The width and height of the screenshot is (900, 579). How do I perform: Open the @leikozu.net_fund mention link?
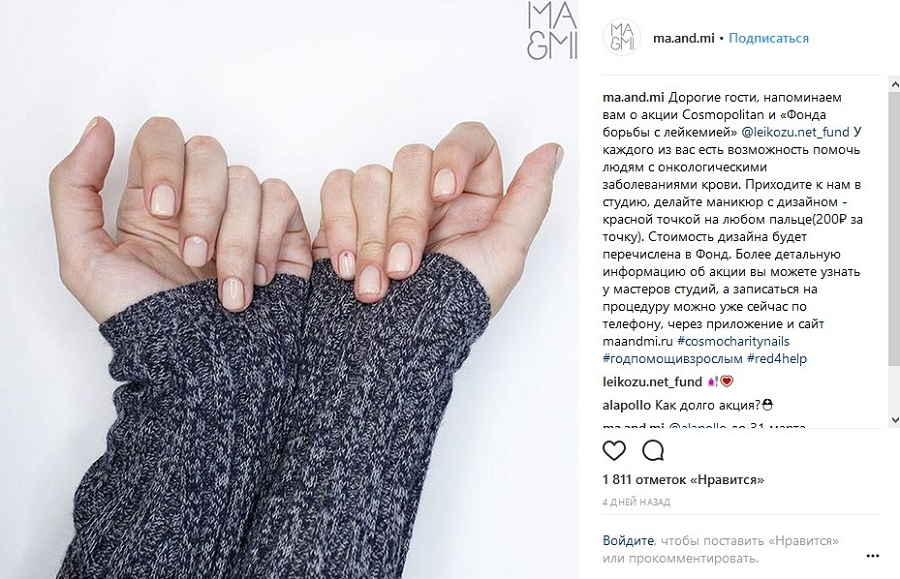(795, 132)
